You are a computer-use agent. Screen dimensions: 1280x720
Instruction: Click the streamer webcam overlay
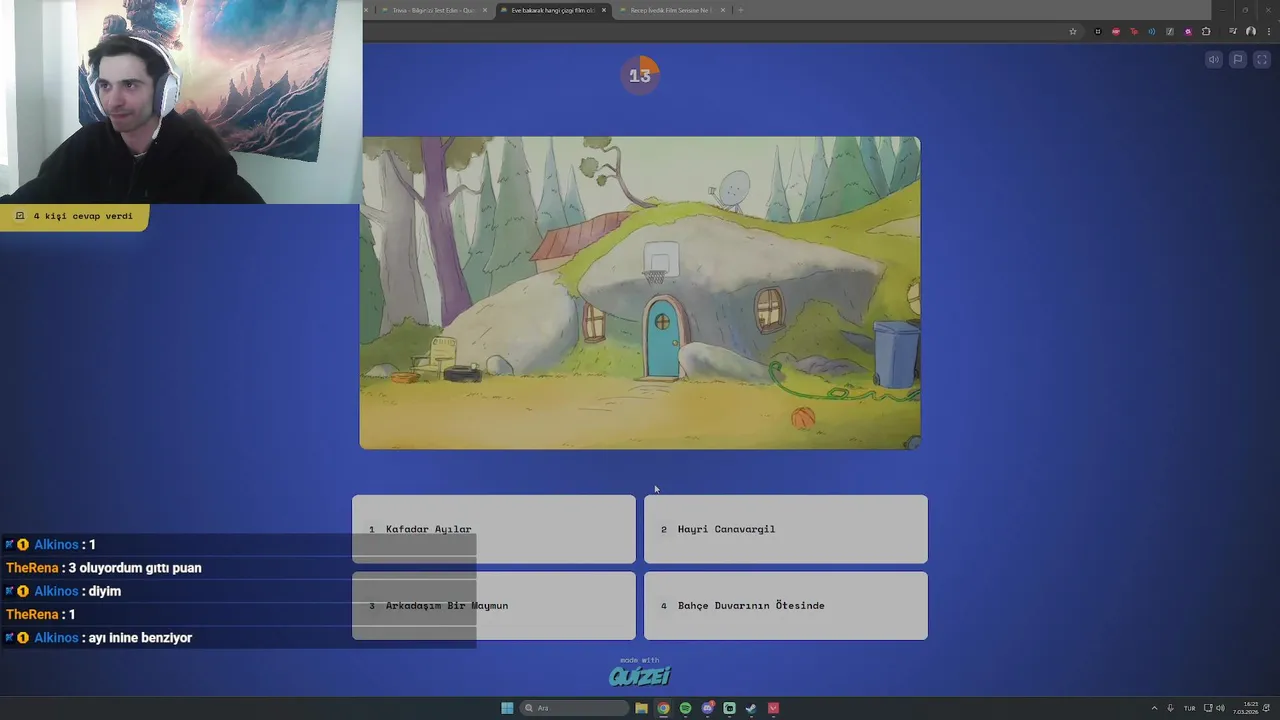pyautogui.click(x=181, y=102)
